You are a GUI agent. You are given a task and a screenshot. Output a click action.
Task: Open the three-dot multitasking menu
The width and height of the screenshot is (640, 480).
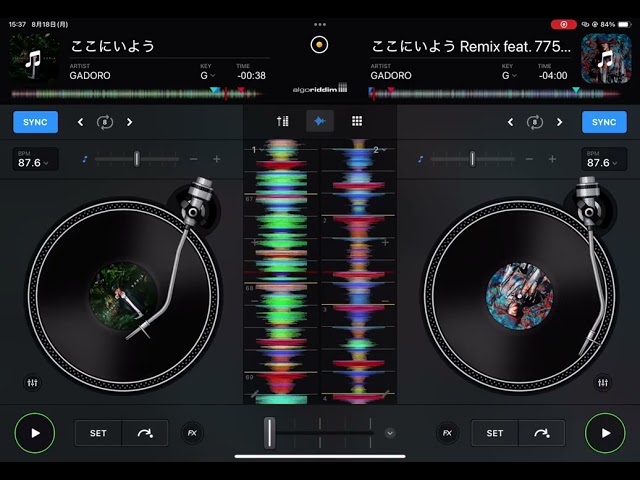click(x=320, y=24)
